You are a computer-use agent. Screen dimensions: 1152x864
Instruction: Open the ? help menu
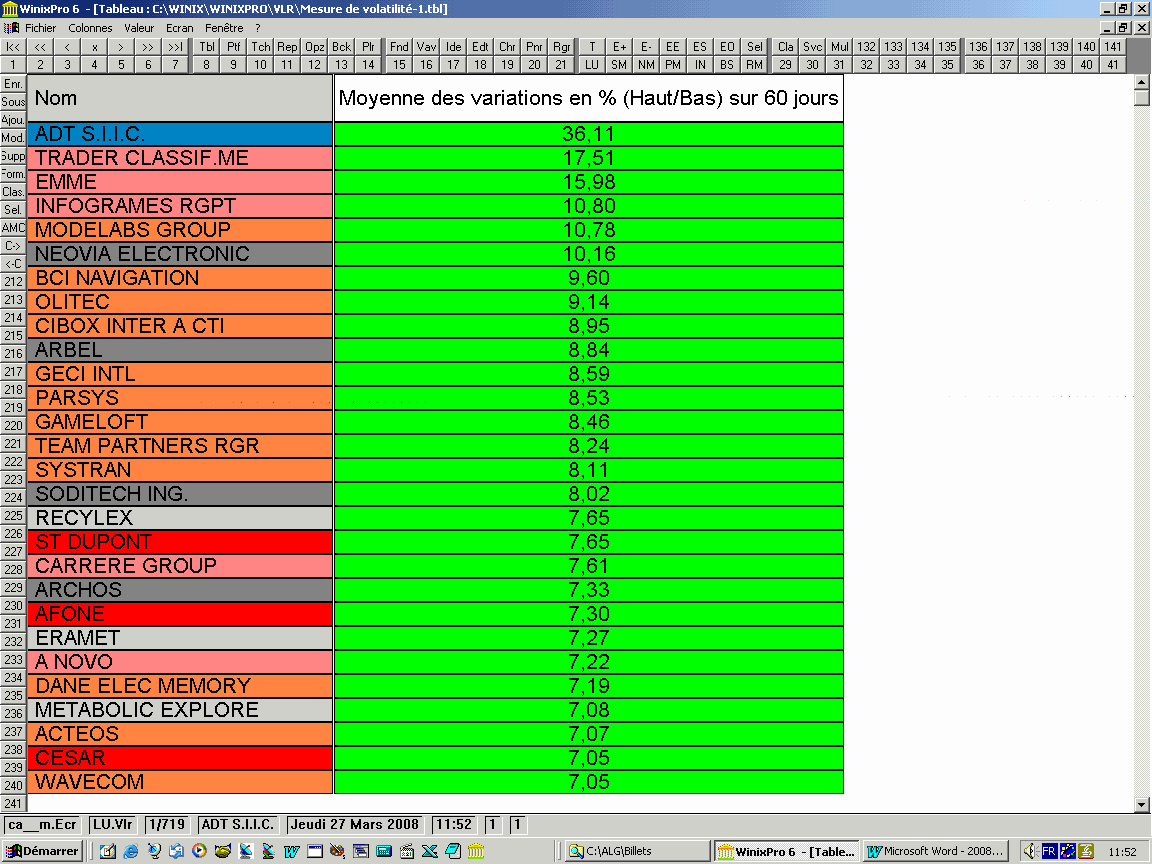(258, 28)
